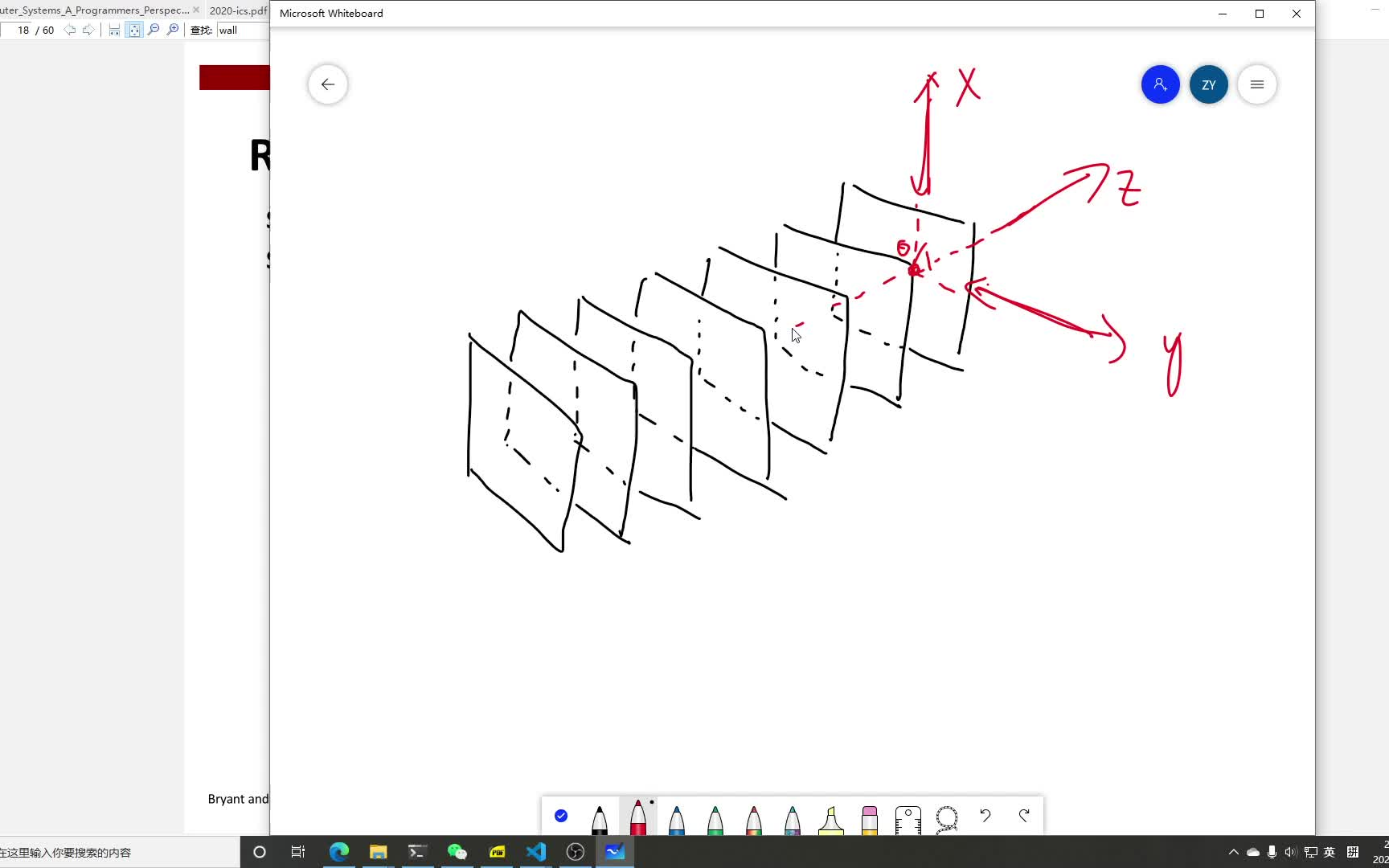Click the microphone tray icon
This screenshot has height=868, width=1389.
(x=1272, y=852)
